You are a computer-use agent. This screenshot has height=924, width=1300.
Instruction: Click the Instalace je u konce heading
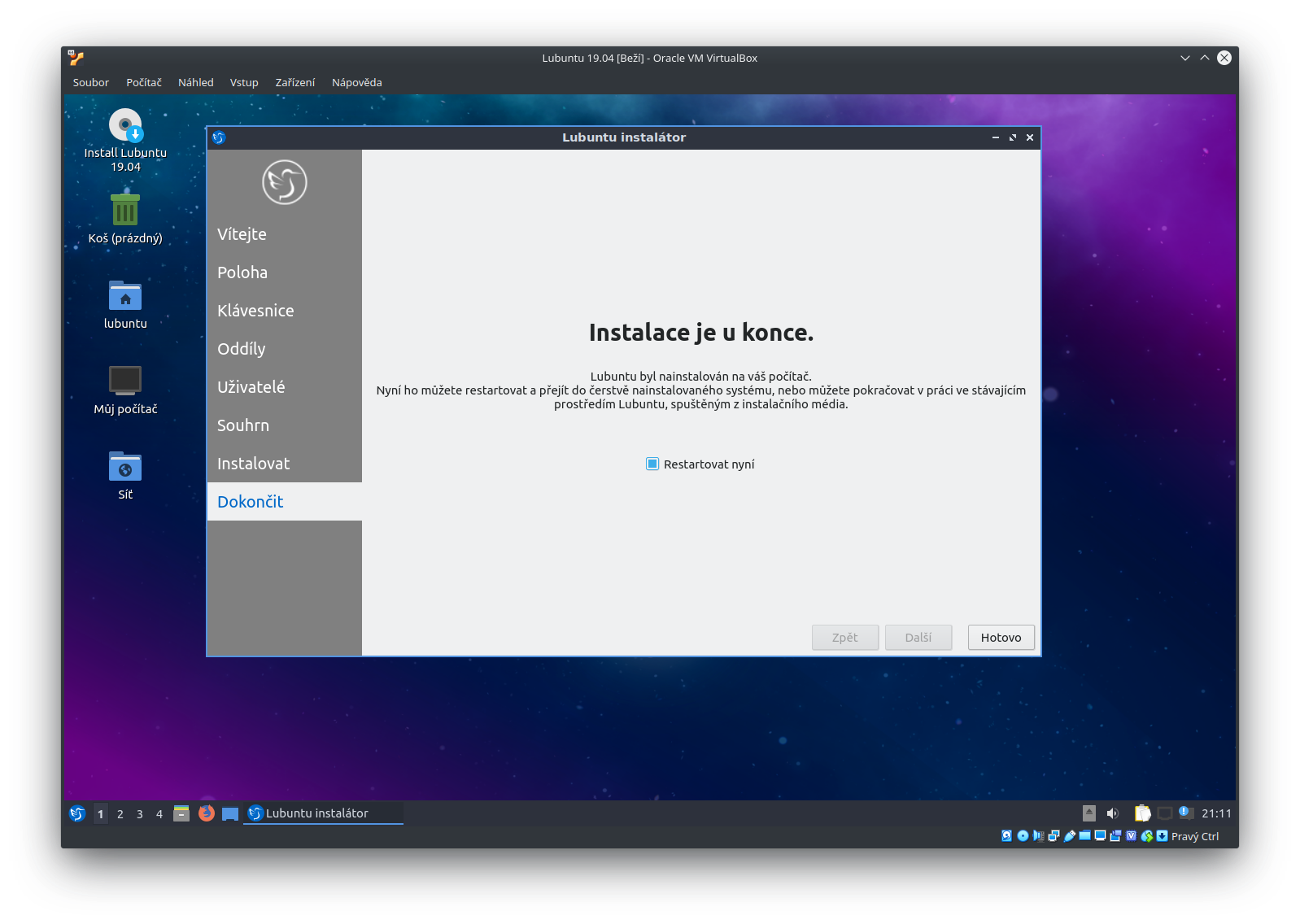point(701,333)
